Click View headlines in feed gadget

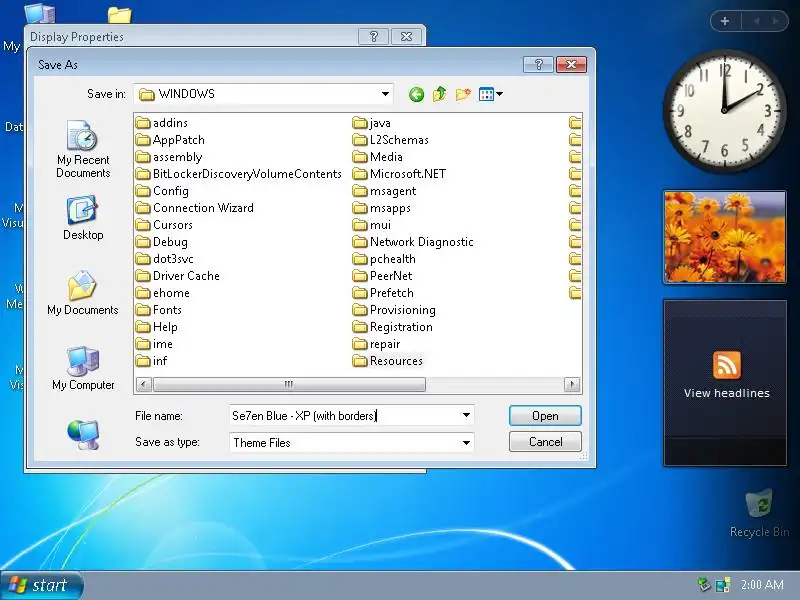coord(727,393)
